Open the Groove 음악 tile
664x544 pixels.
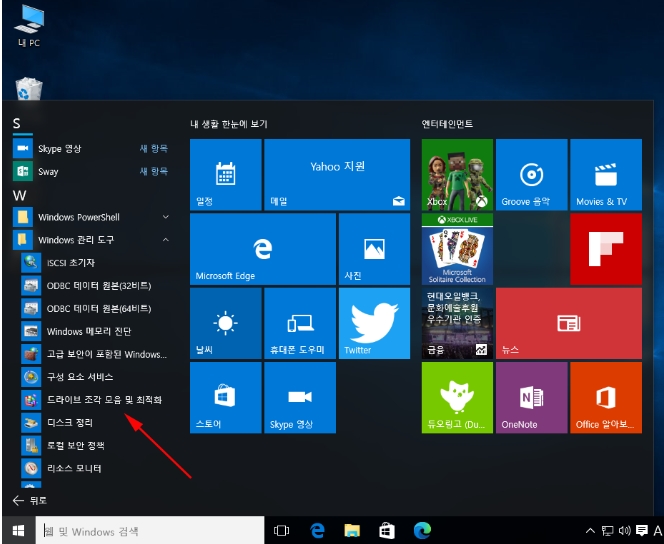(531, 174)
